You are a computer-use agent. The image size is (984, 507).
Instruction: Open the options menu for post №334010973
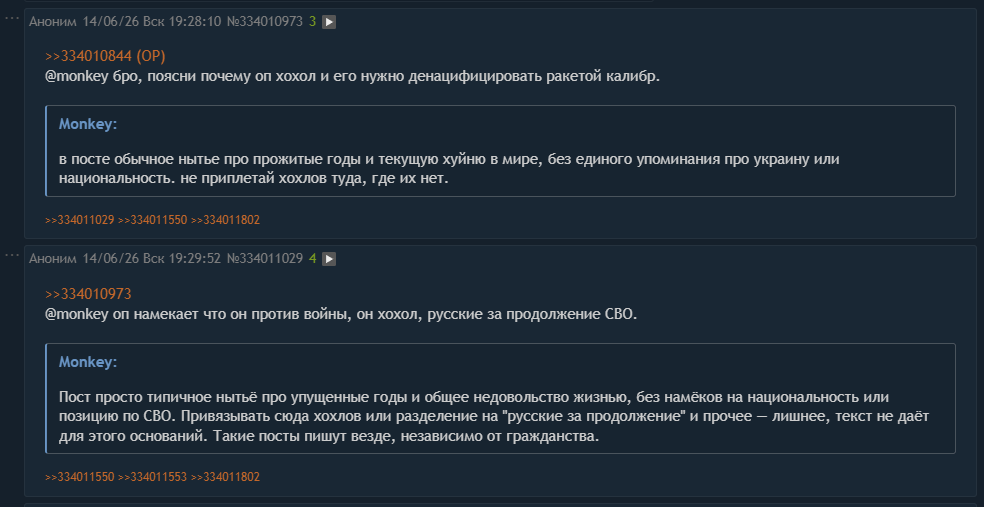coord(12,18)
